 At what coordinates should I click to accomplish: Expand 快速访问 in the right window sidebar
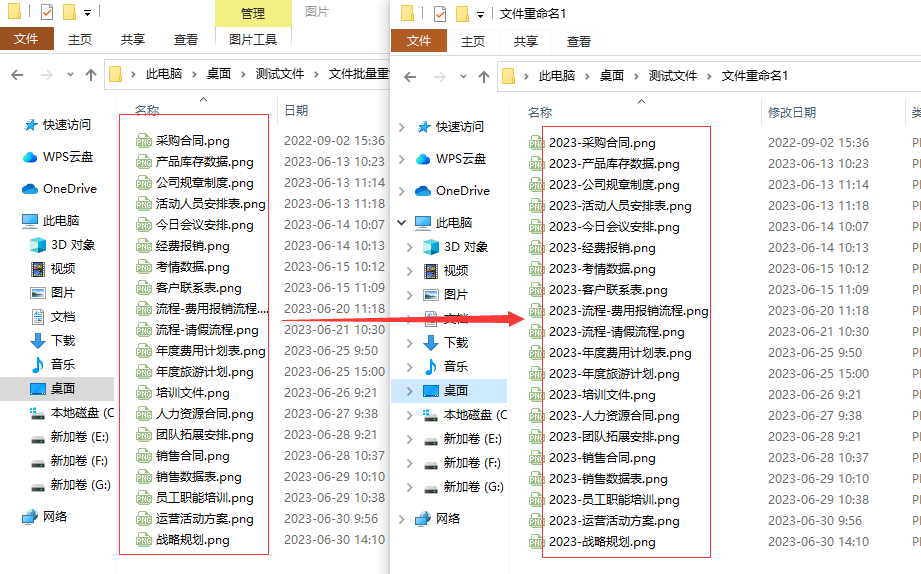pyautogui.click(x=402, y=127)
